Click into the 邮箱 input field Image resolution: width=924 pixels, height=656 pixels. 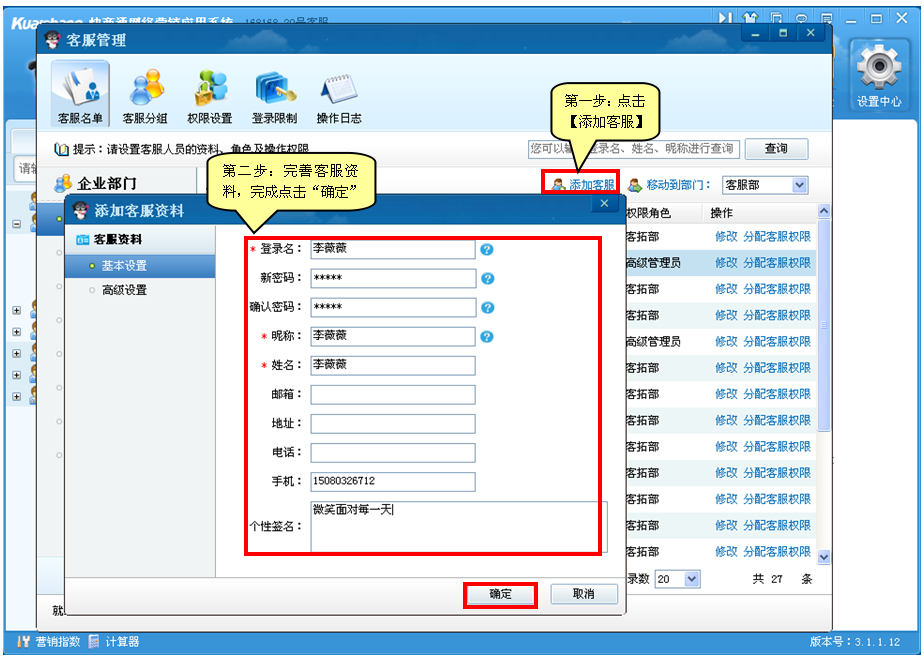coord(393,395)
